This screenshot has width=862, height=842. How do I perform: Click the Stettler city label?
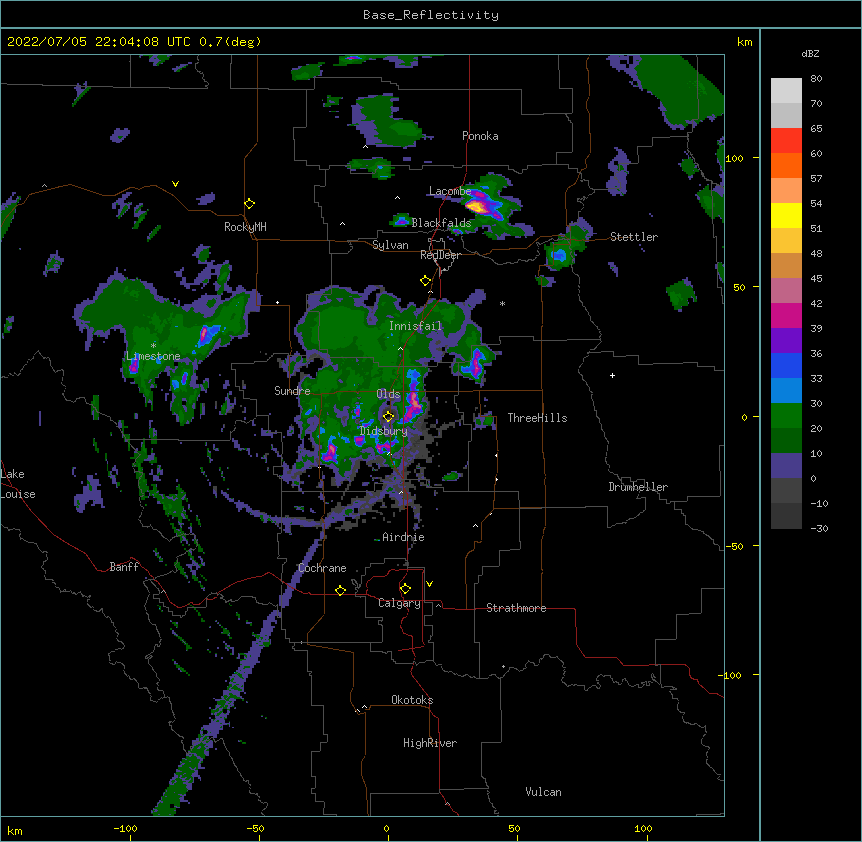point(634,237)
